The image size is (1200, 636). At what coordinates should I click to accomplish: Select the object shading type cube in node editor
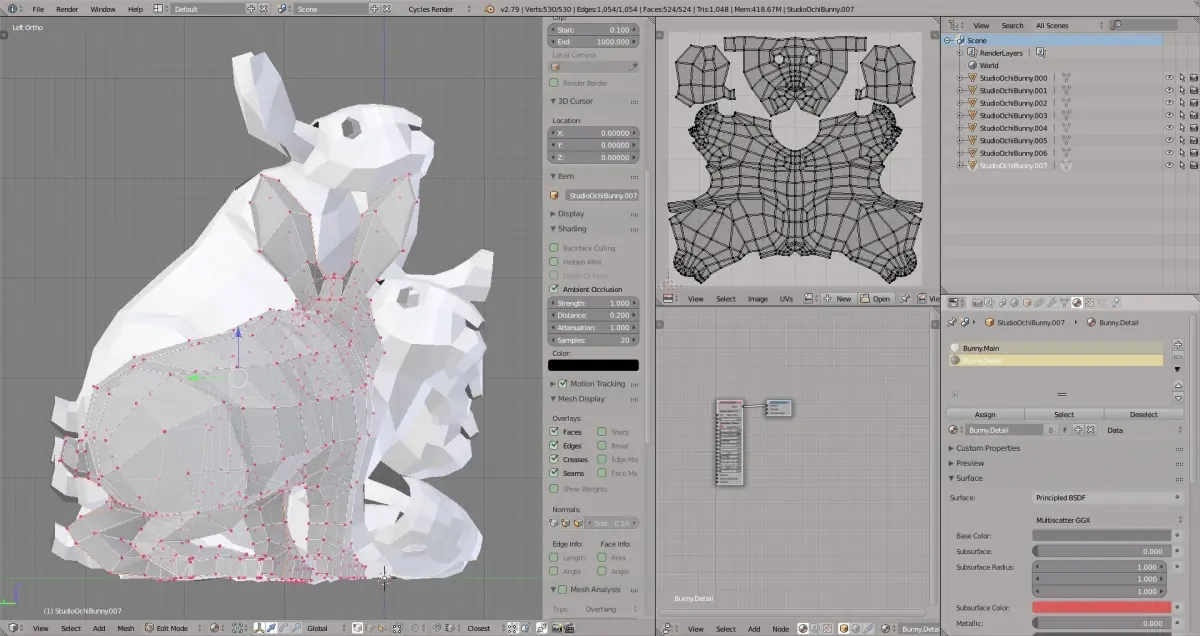point(845,628)
